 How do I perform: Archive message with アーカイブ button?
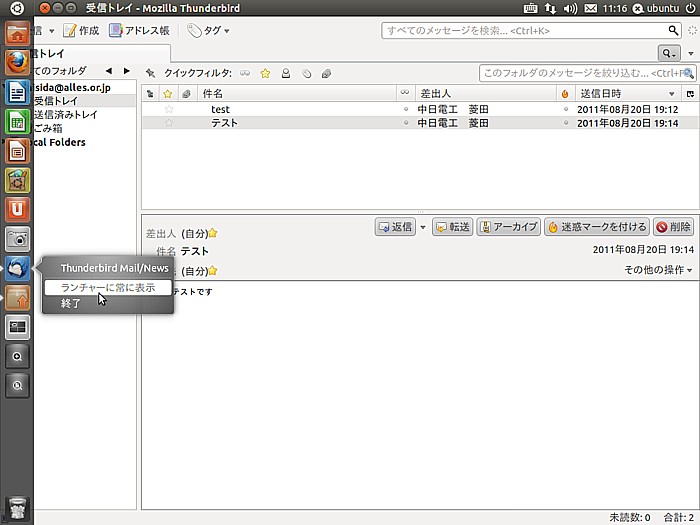(509, 227)
